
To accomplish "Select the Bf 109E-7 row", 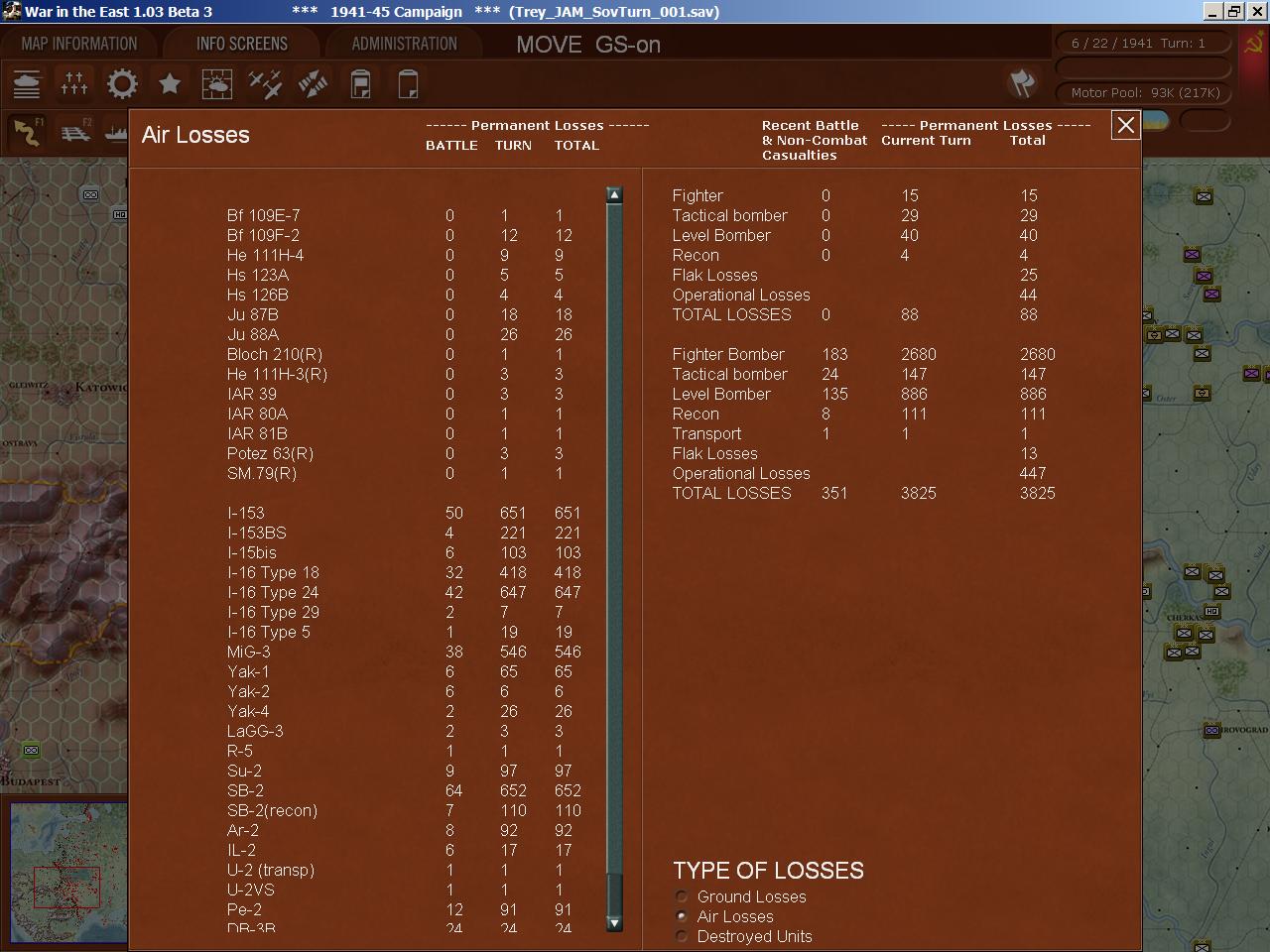I will pyautogui.click(x=399, y=215).
